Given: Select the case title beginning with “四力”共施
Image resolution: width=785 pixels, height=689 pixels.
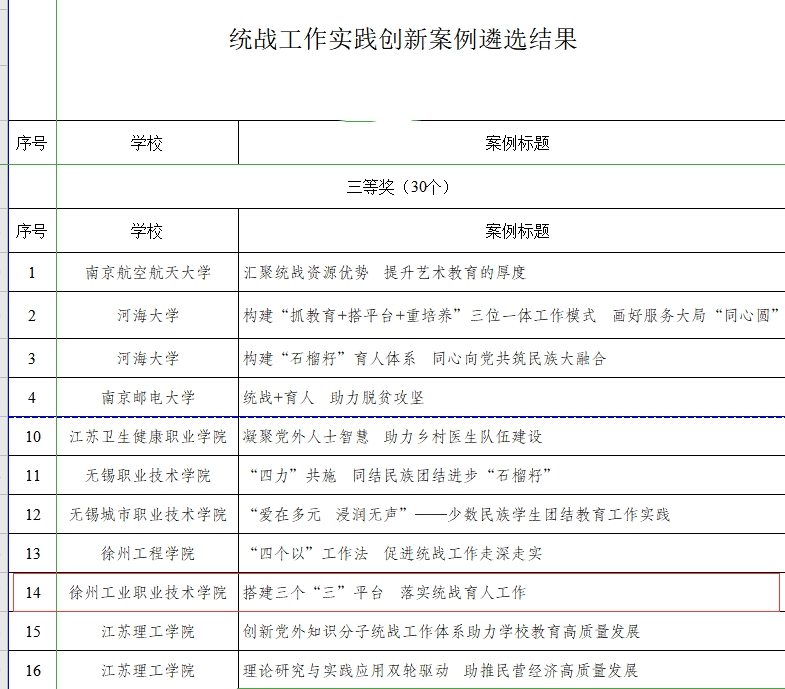Looking at the screenshot, I should click(398, 475).
